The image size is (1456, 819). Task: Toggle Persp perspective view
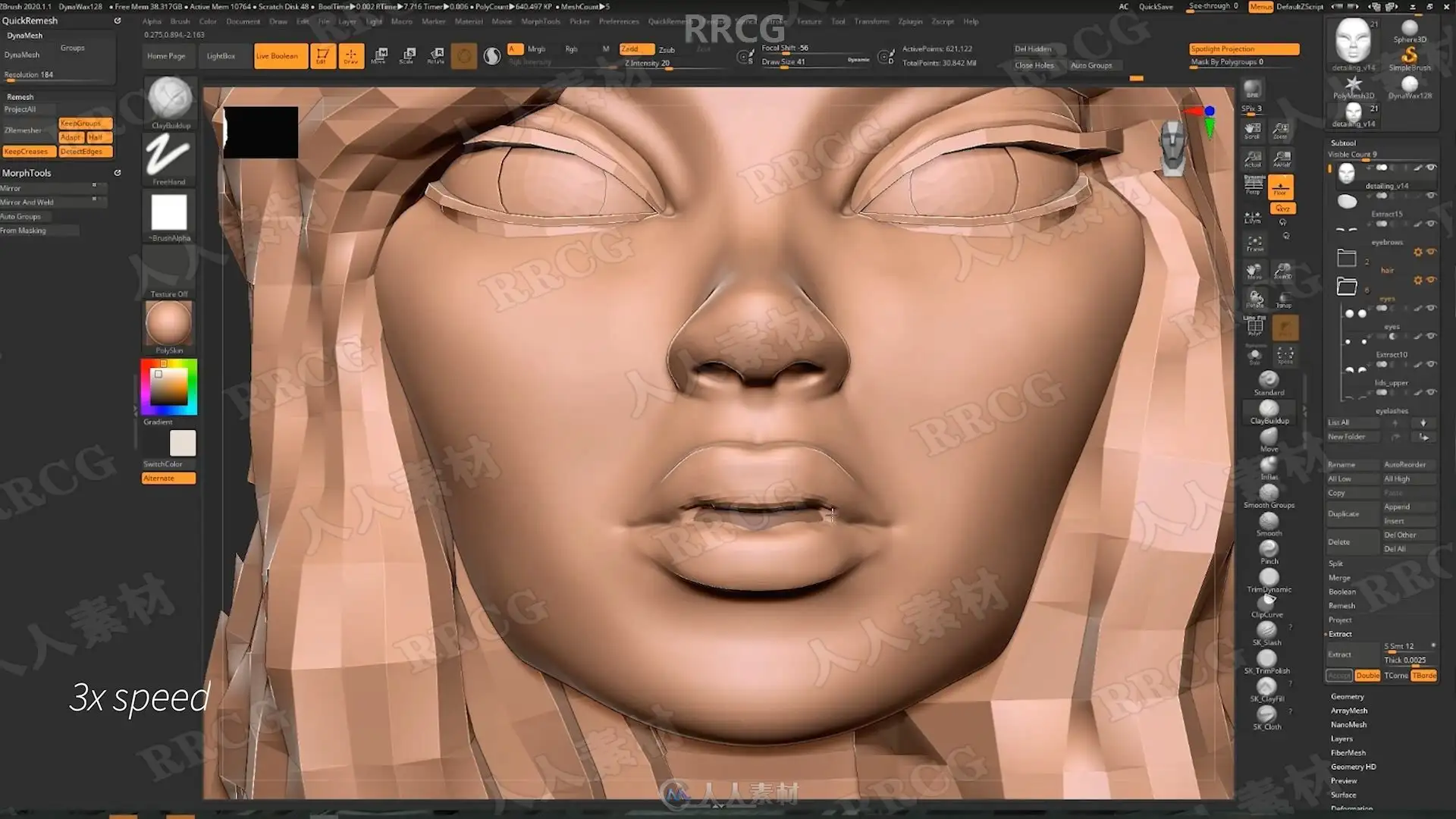pyautogui.click(x=1253, y=186)
